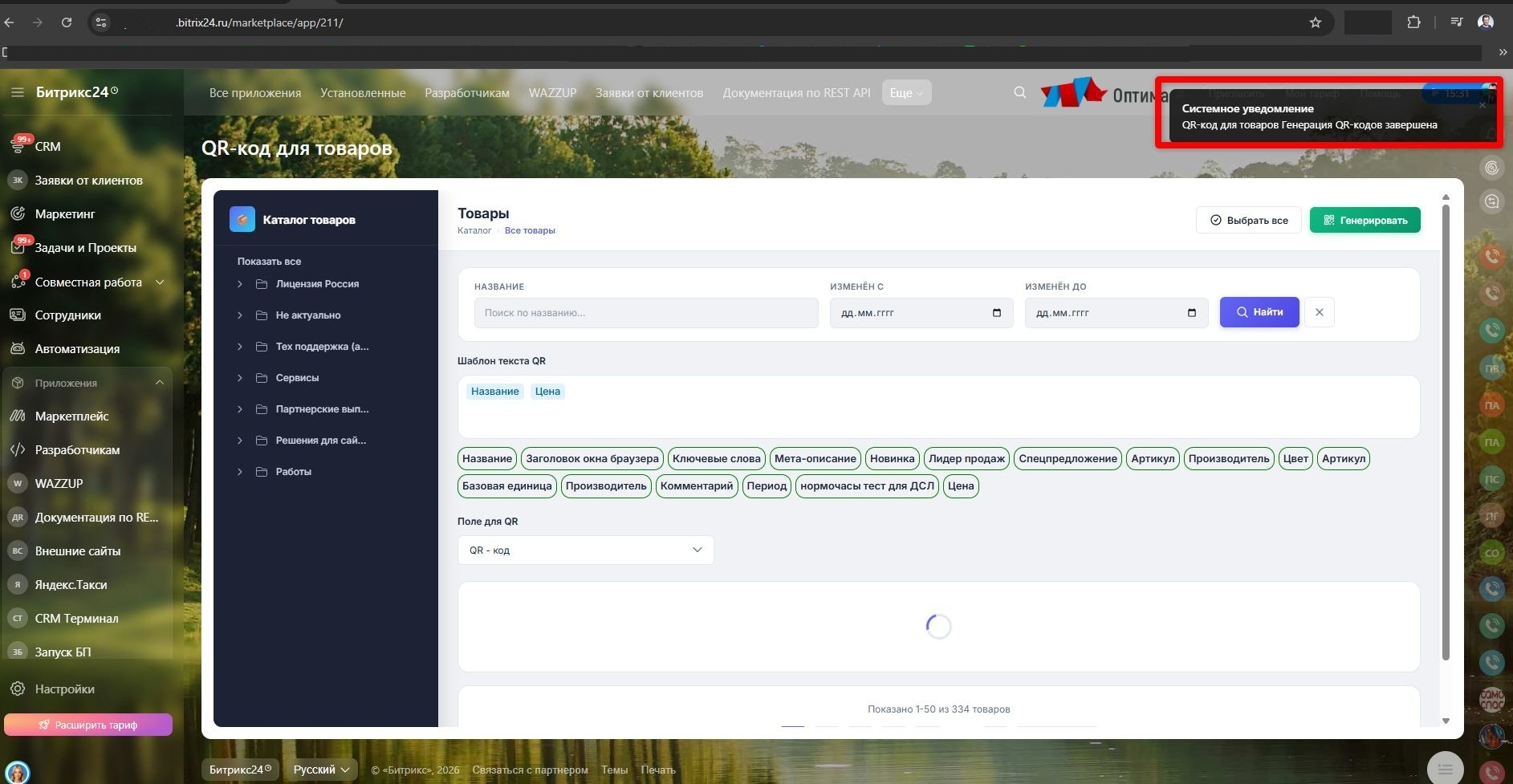Open the calendar picker for Изменён до
Screen dimensions: 1513x784
pos(1192,313)
